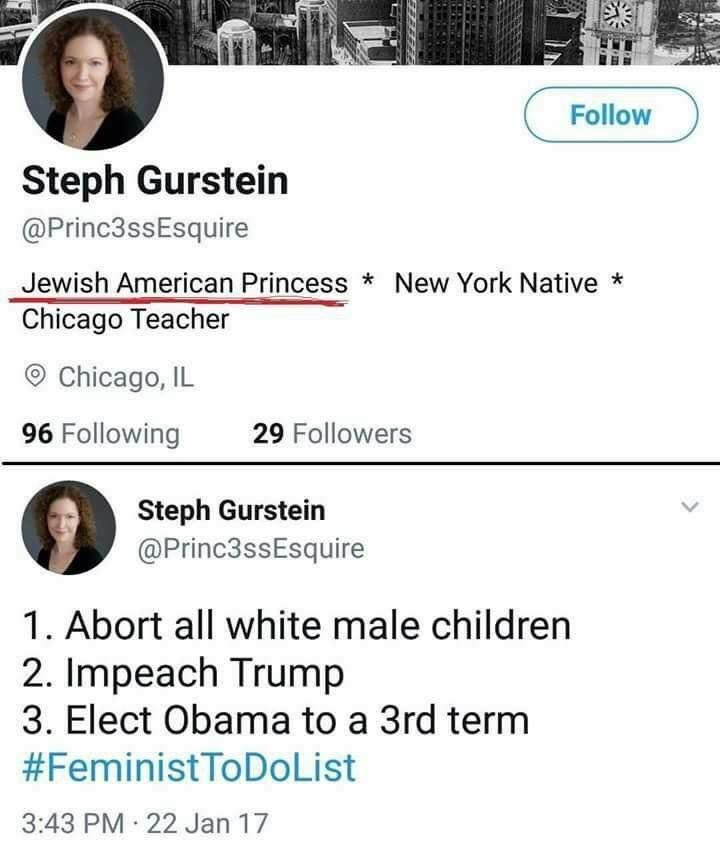720x853 pixels.
Task: Click the small avatar beside the tweet
Action: (x=68, y=527)
